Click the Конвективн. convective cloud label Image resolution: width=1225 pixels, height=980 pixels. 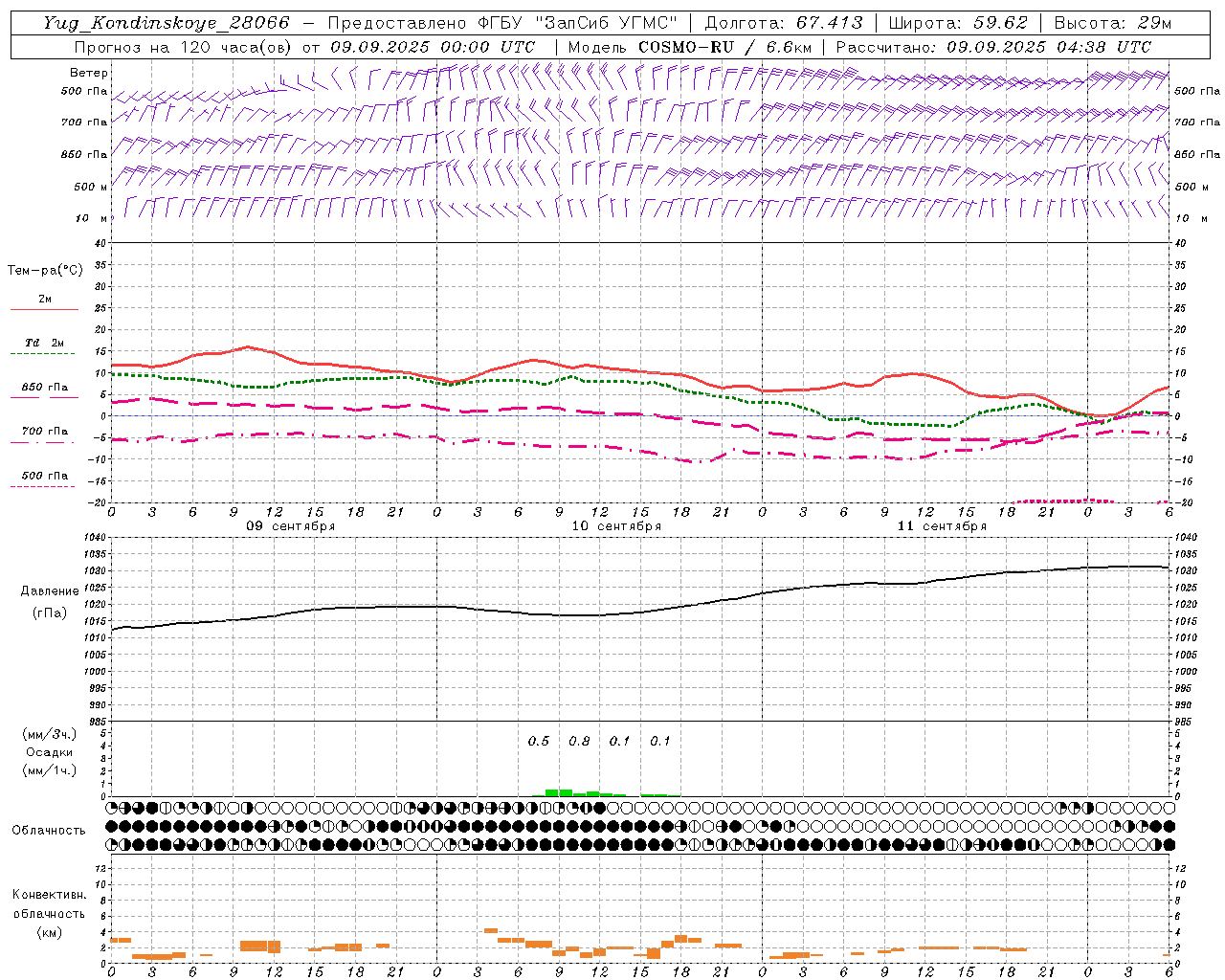tap(49, 895)
